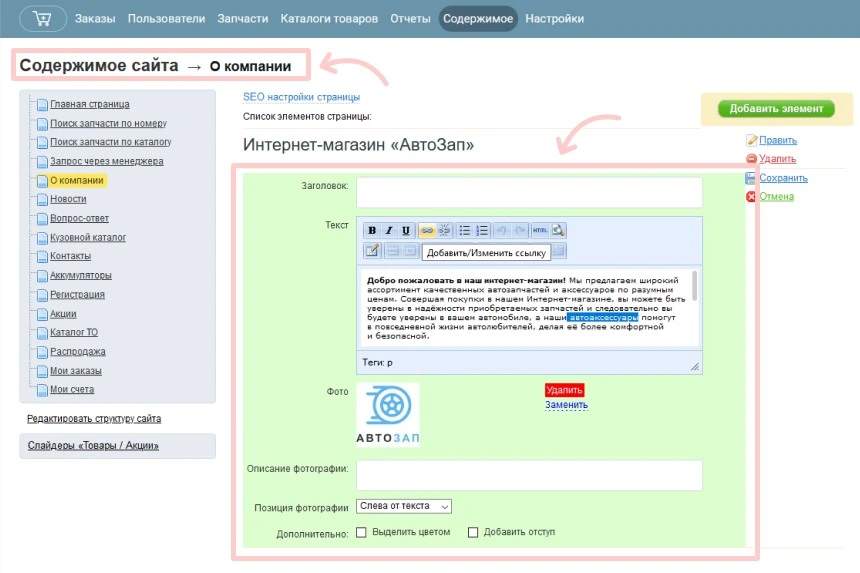Viewport: 860px width, 573px height.
Task: Click the redo arrow in editor toolbar
Action: tap(519, 230)
